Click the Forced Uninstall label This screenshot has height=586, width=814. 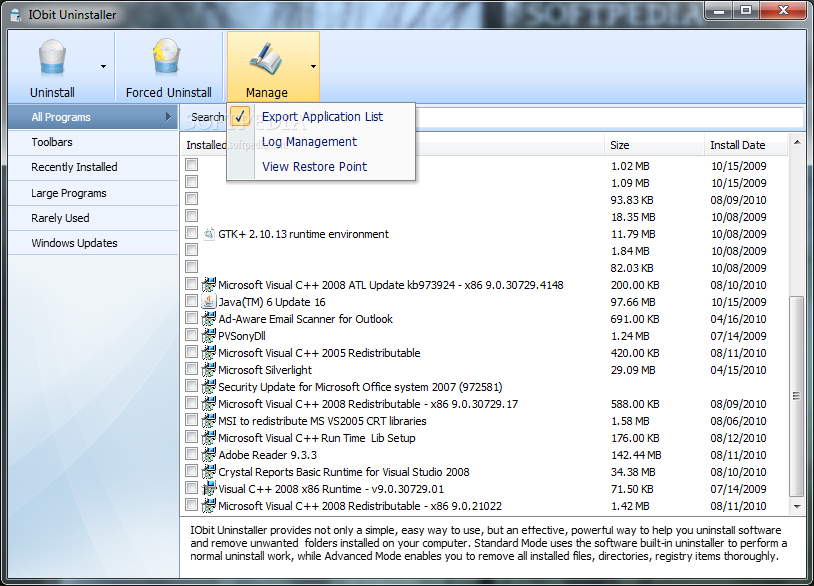169,92
